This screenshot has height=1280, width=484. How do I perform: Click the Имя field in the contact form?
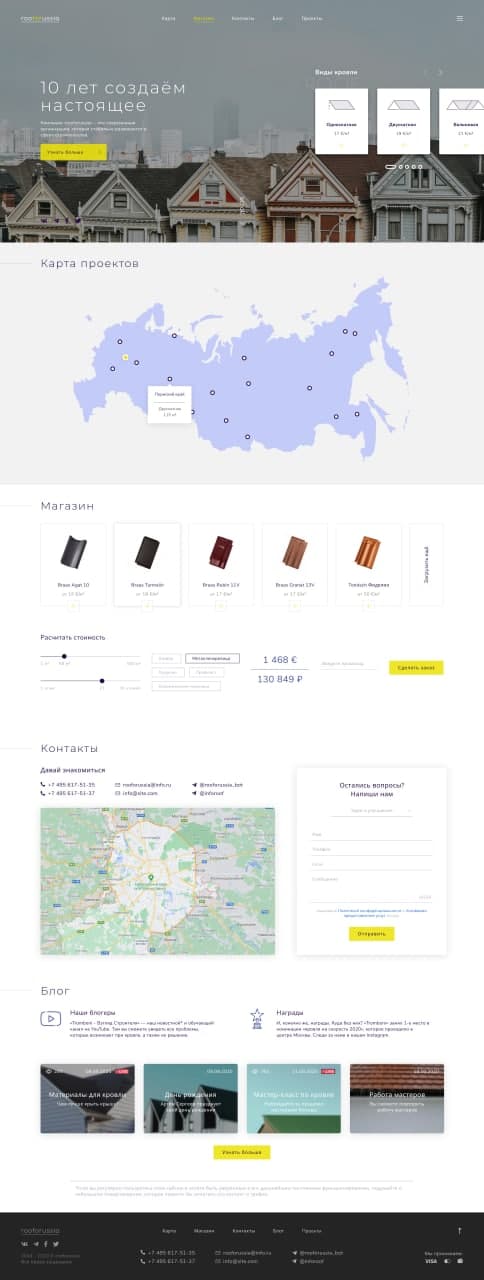point(372,834)
